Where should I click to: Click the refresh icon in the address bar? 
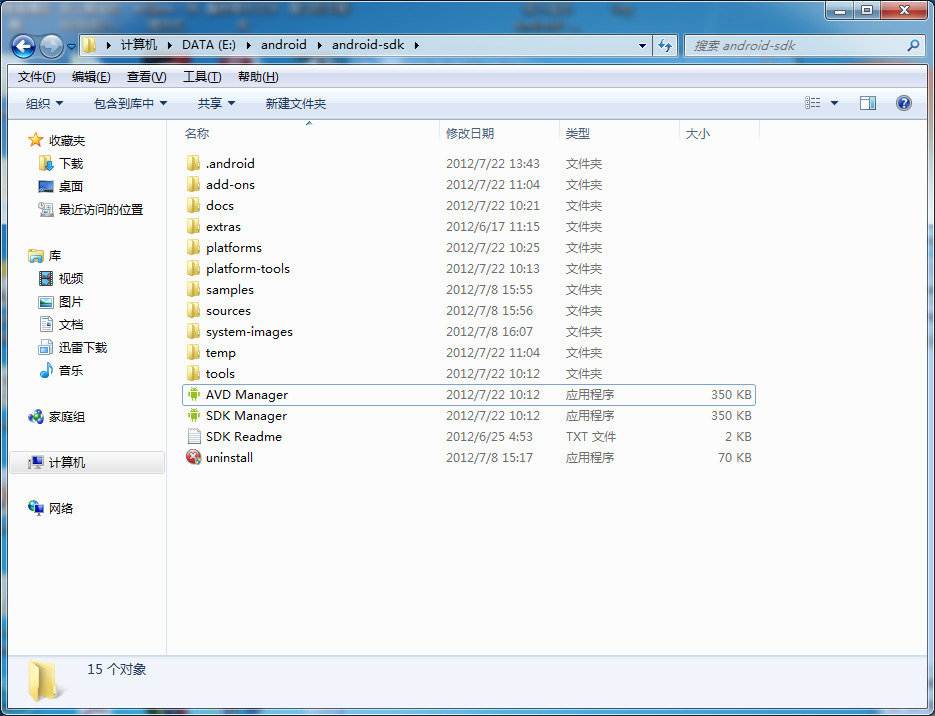(663, 45)
